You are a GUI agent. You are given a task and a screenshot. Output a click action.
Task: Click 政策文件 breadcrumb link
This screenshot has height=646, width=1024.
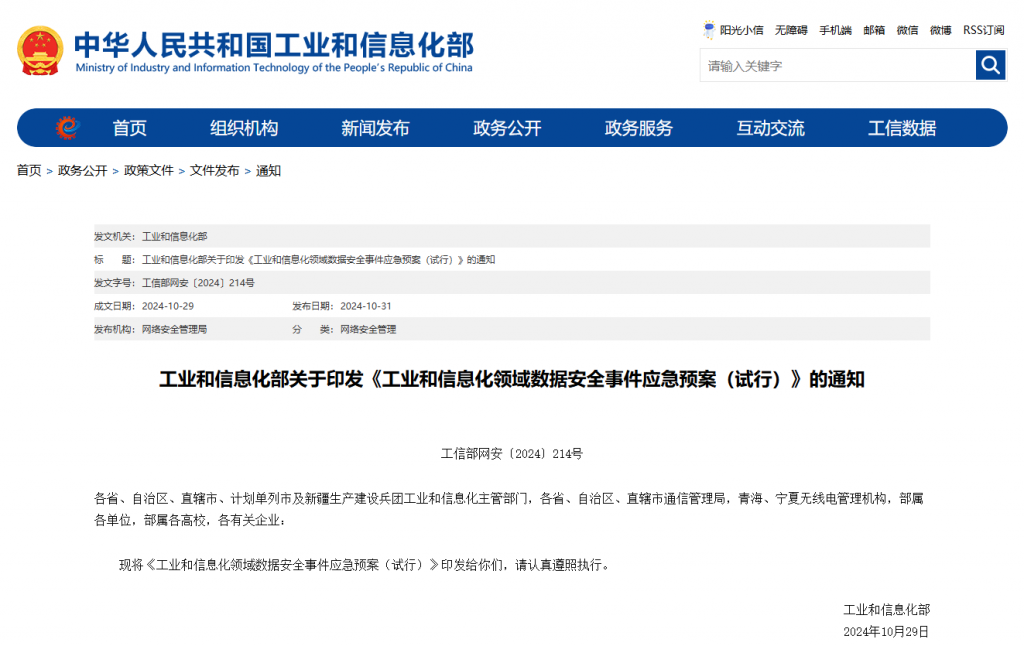pos(148,170)
